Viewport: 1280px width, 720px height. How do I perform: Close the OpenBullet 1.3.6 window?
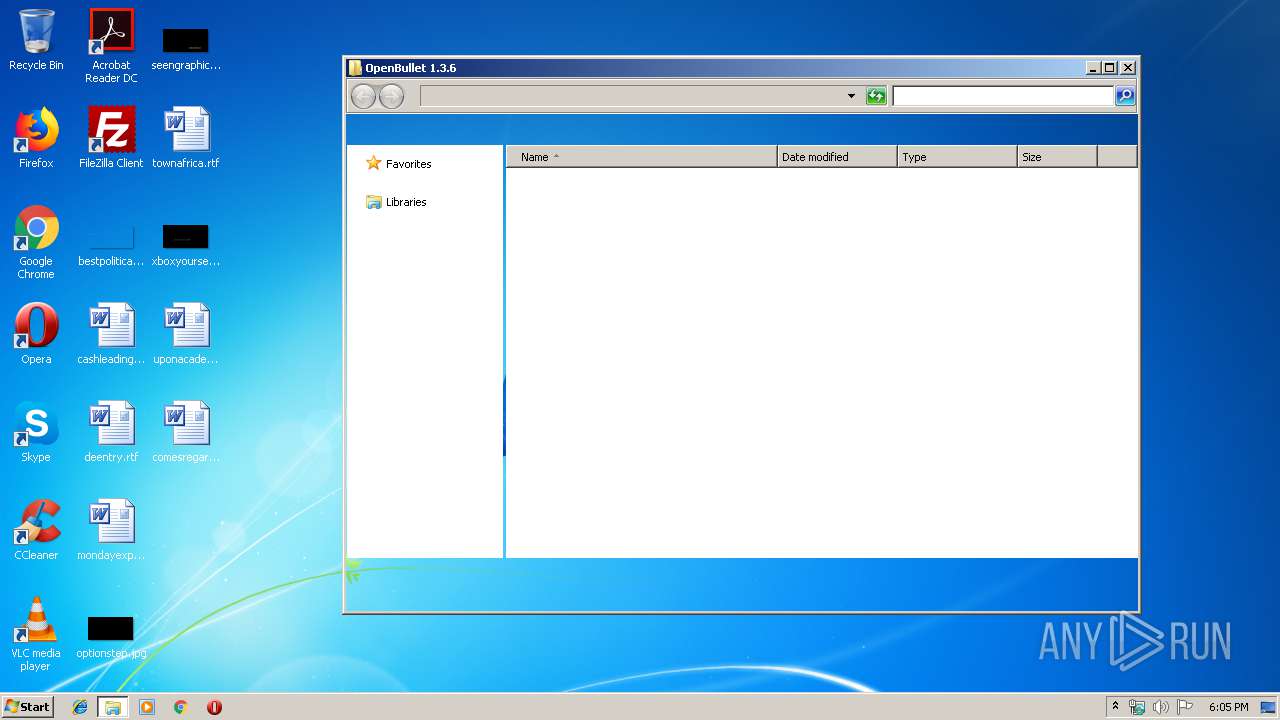pos(1128,68)
